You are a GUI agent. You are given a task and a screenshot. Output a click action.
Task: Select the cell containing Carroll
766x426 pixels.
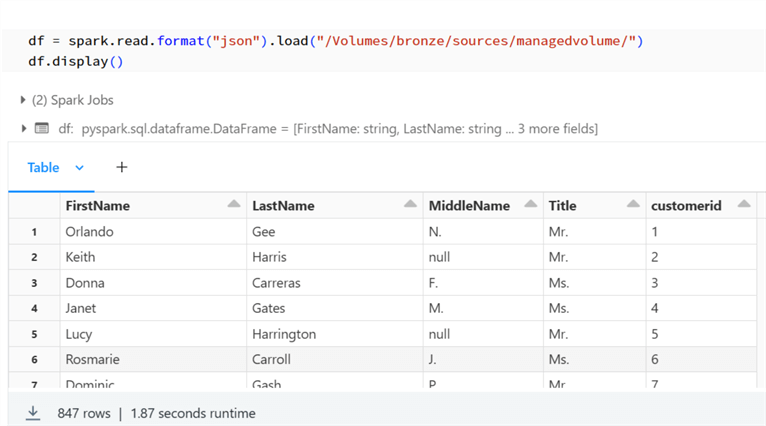point(335,360)
